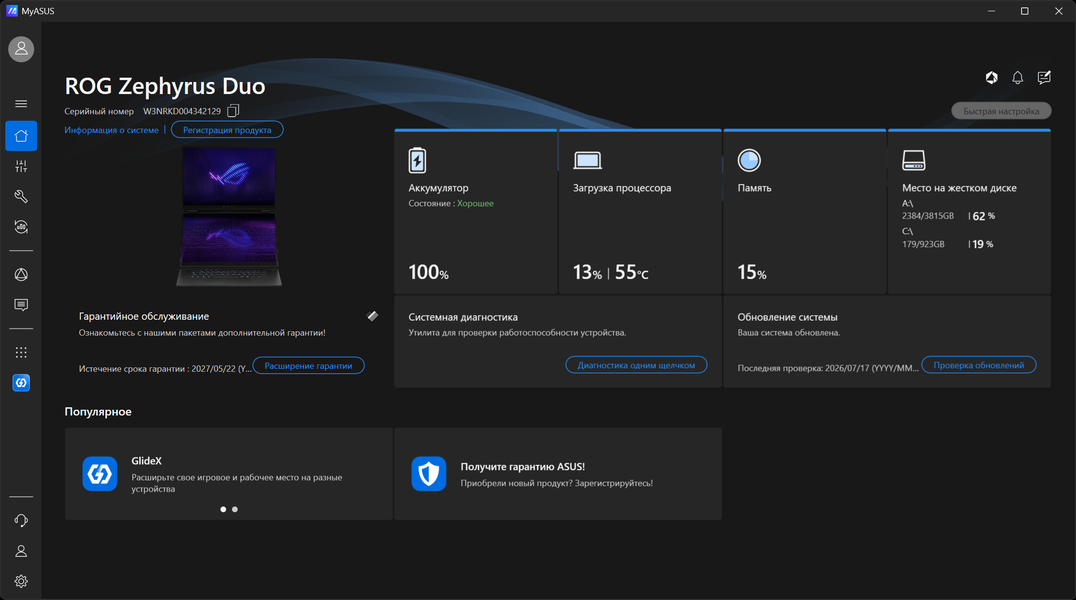Open the wrench maintenance icon in sidebar
The width and height of the screenshot is (1076, 600).
click(21, 196)
